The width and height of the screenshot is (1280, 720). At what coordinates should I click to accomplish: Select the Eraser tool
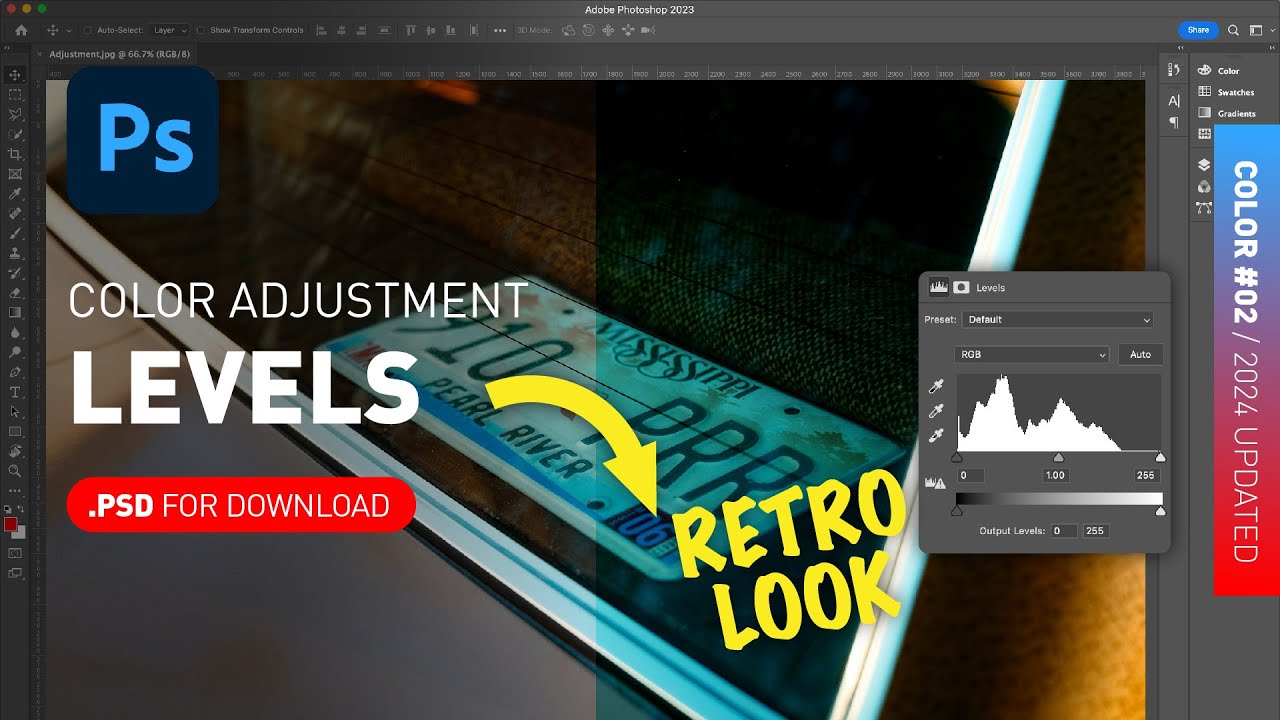click(15, 292)
